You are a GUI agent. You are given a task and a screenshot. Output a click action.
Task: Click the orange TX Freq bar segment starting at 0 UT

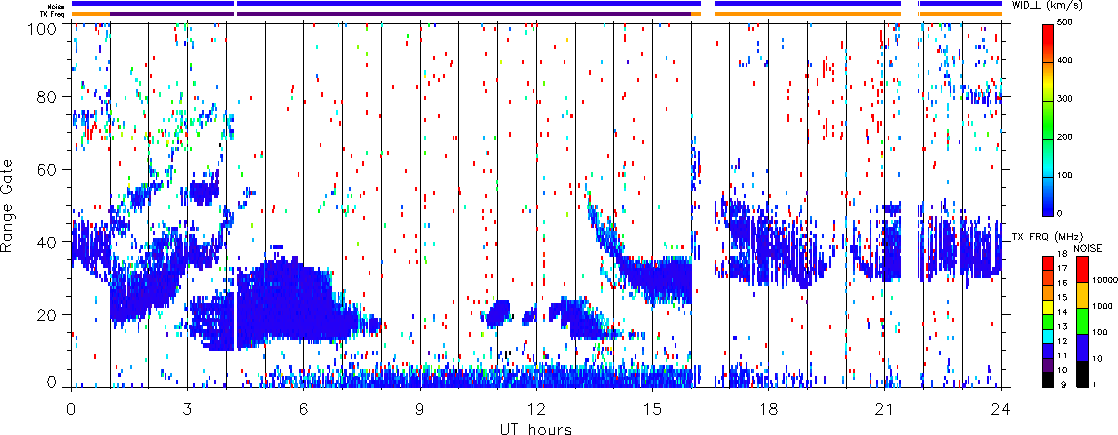pos(91,14)
